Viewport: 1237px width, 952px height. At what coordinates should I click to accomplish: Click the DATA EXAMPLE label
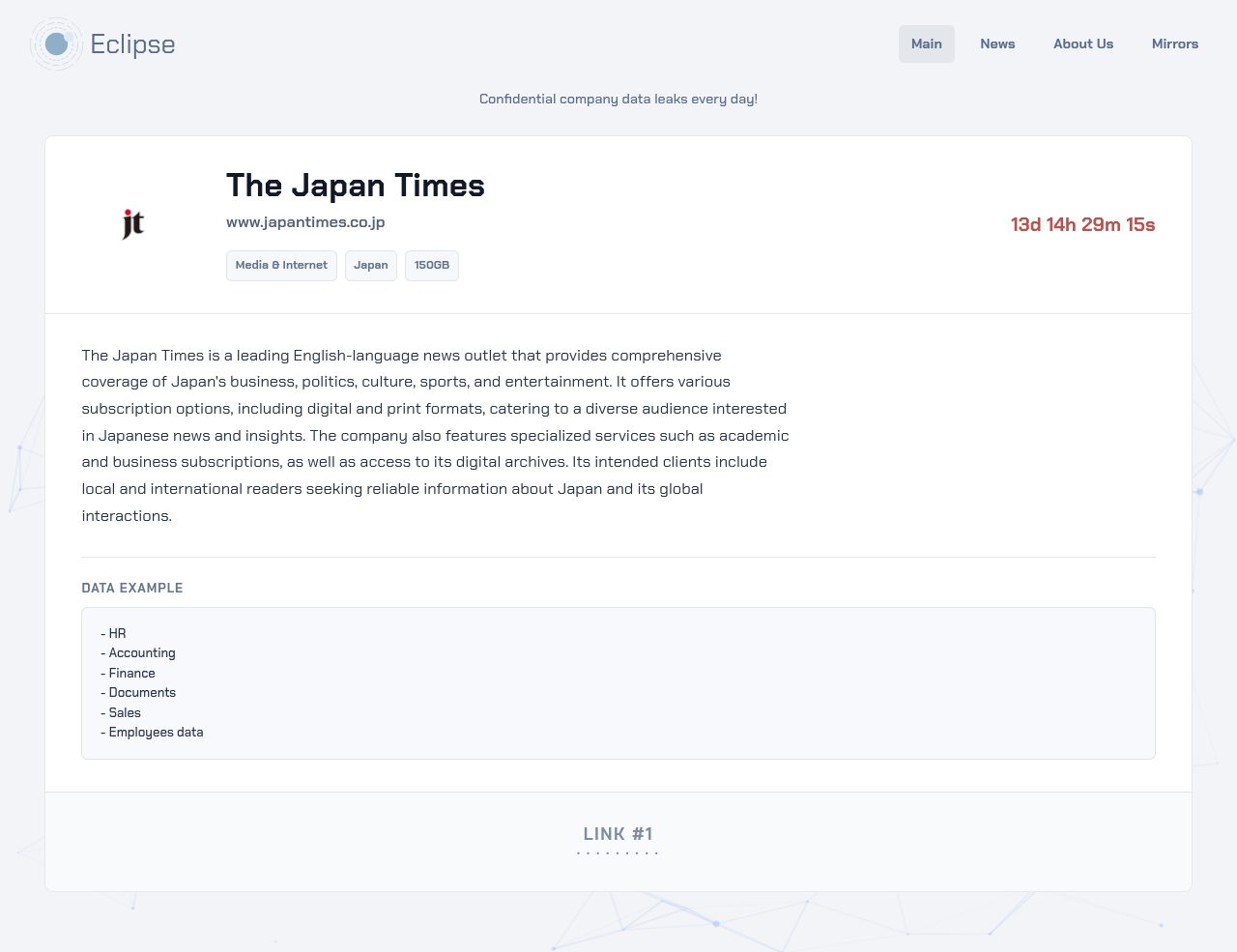(x=132, y=588)
